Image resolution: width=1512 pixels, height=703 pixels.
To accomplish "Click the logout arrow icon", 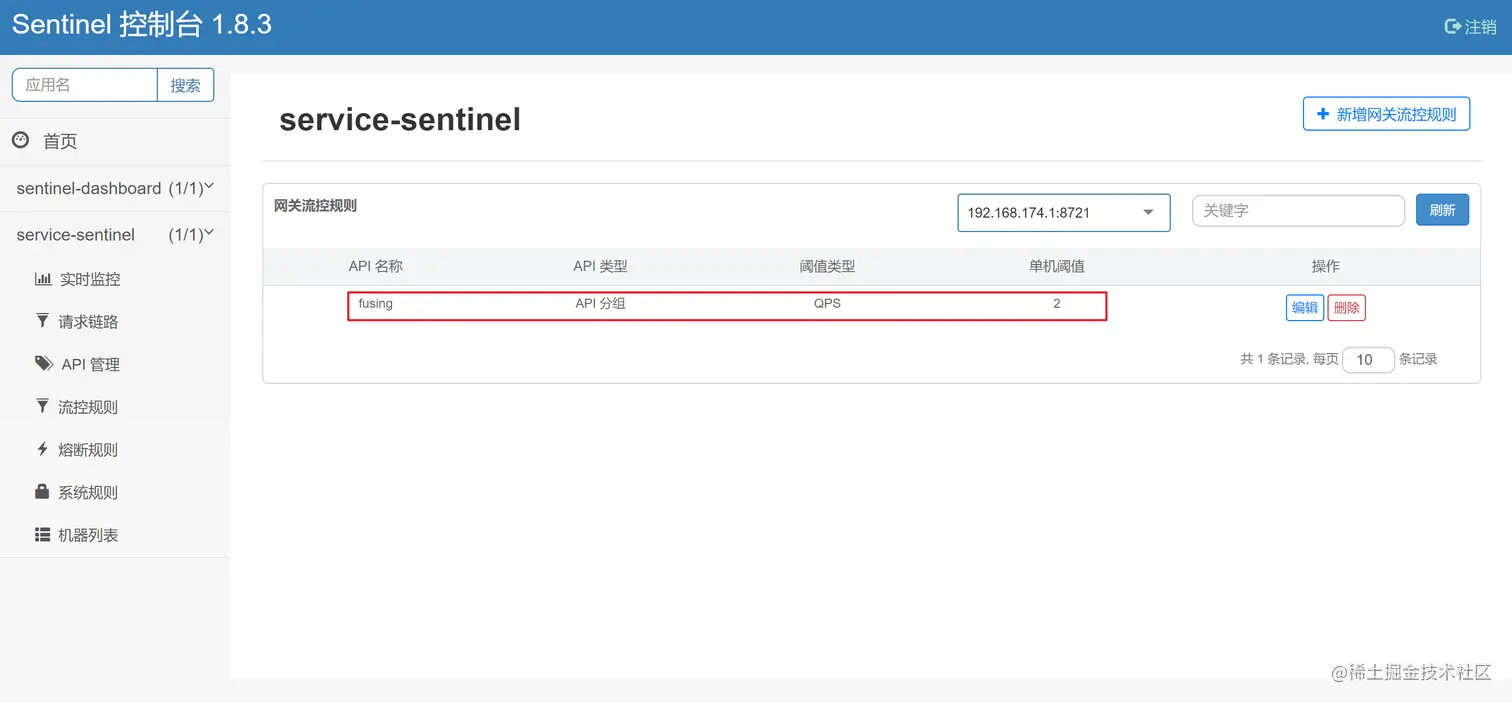I will tap(1453, 27).
